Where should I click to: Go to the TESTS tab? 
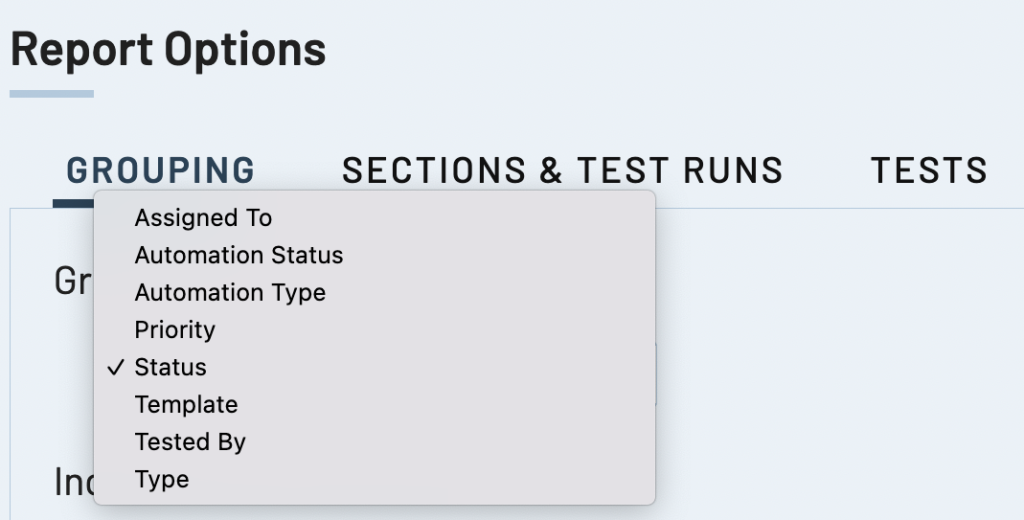pyautogui.click(x=929, y=171)
